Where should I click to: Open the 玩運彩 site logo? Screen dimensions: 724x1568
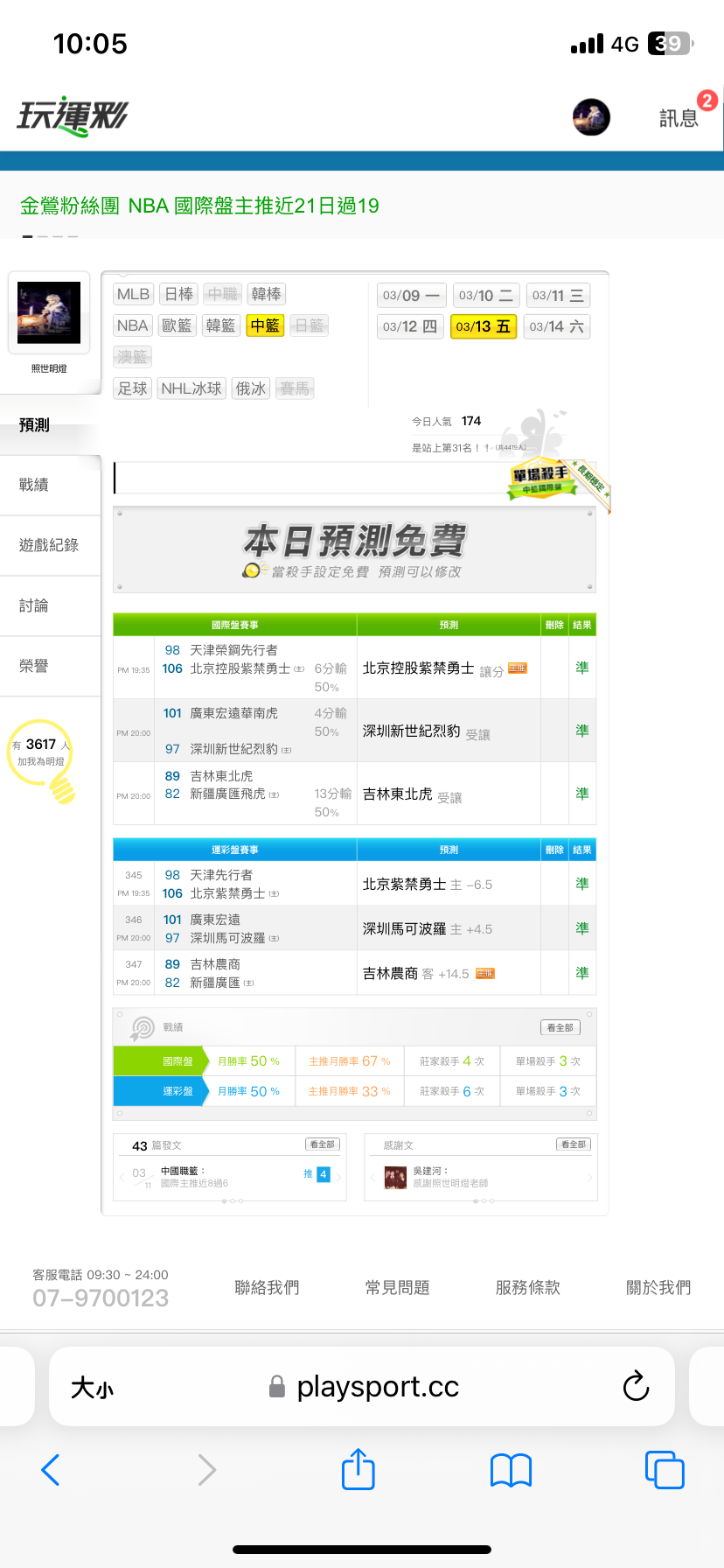coord(72,115)
